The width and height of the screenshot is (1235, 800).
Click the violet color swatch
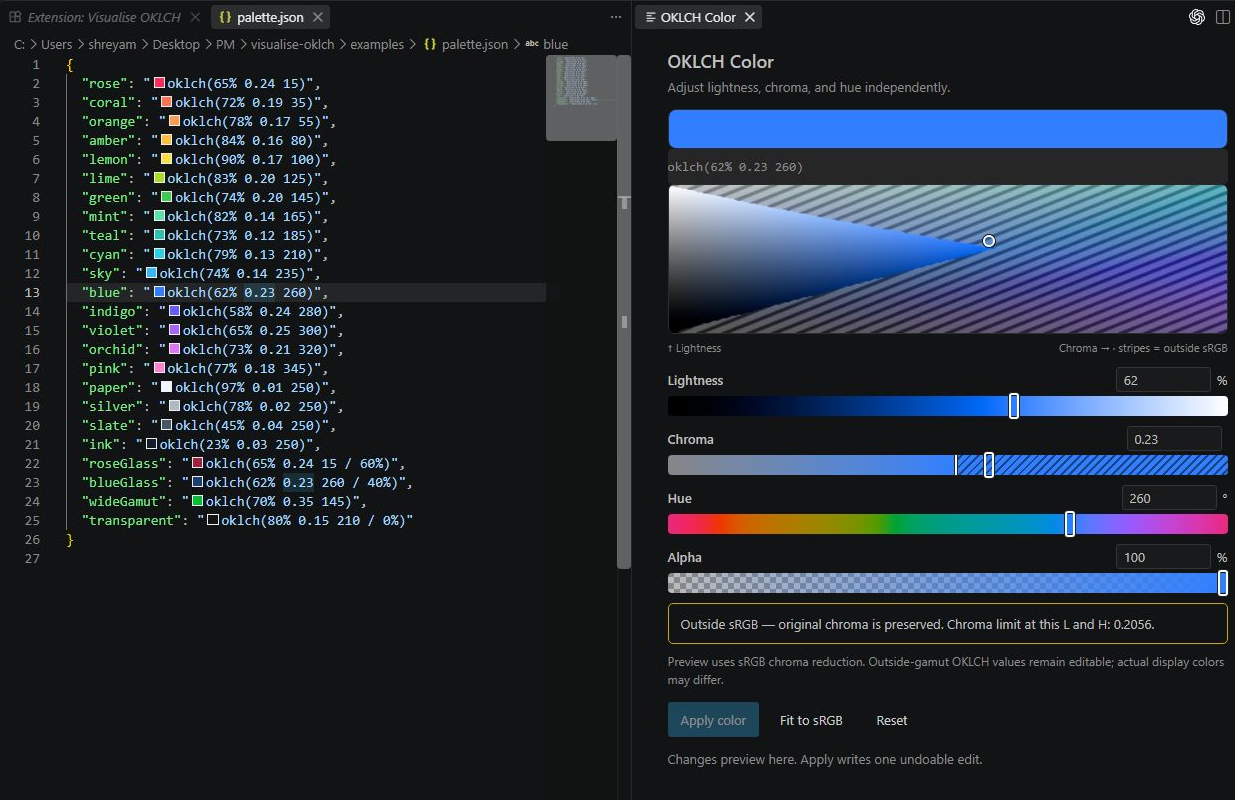pyautogui.click(x=175, y=330)
